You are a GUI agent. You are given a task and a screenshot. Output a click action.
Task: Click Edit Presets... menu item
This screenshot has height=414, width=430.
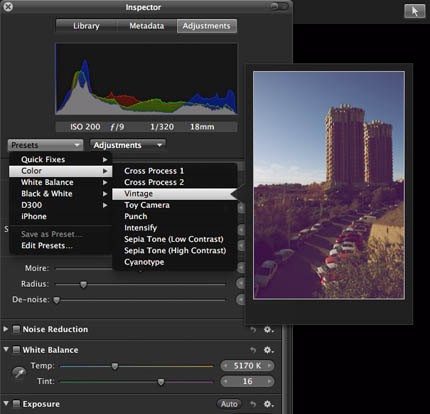tap(61, 246)
